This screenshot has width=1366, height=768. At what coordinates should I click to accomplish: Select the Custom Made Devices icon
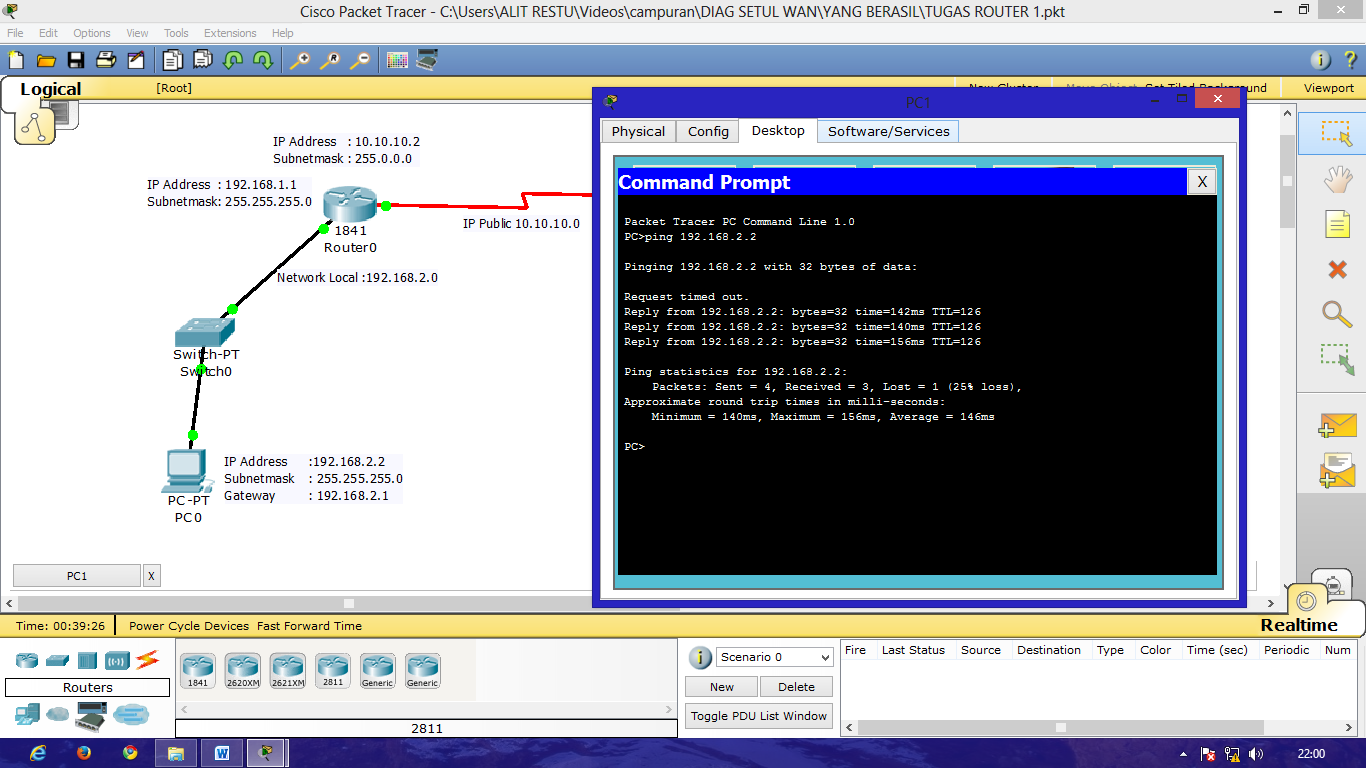91,716
